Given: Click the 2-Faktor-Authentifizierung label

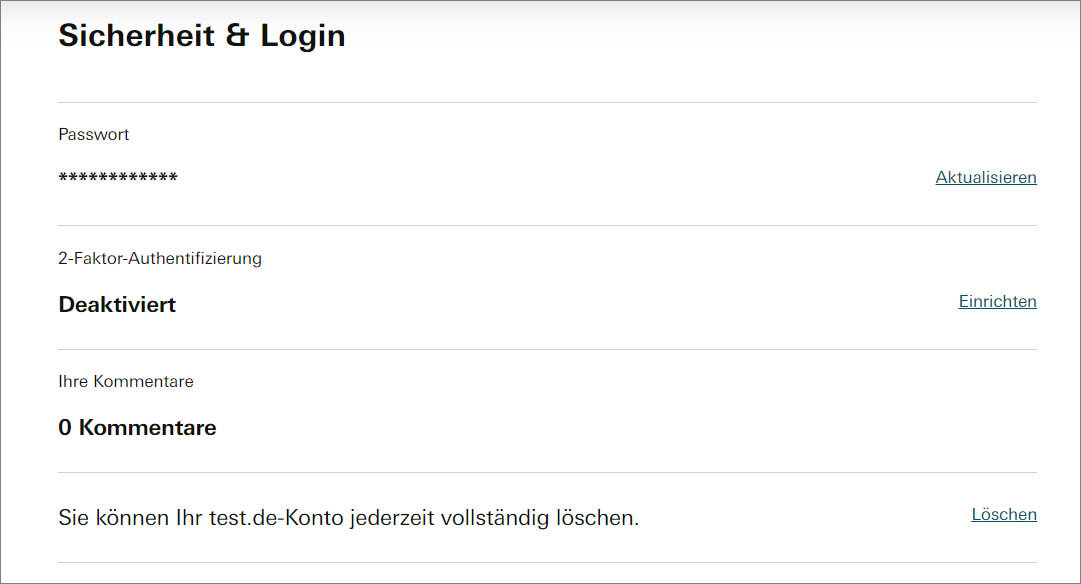Looking at the screenshot, I should (x=160, y=258).
